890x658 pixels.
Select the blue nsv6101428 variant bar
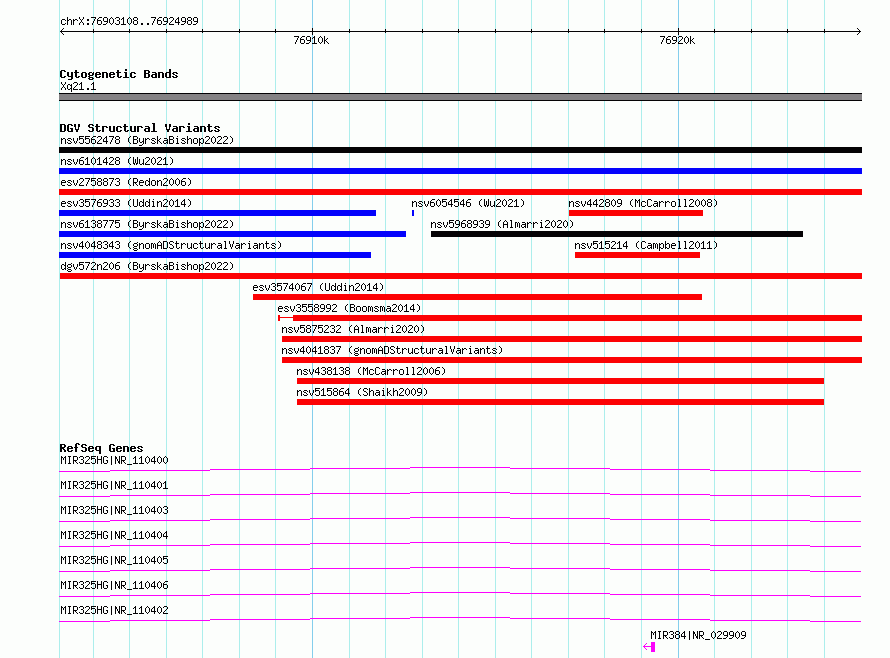(460, 171)
